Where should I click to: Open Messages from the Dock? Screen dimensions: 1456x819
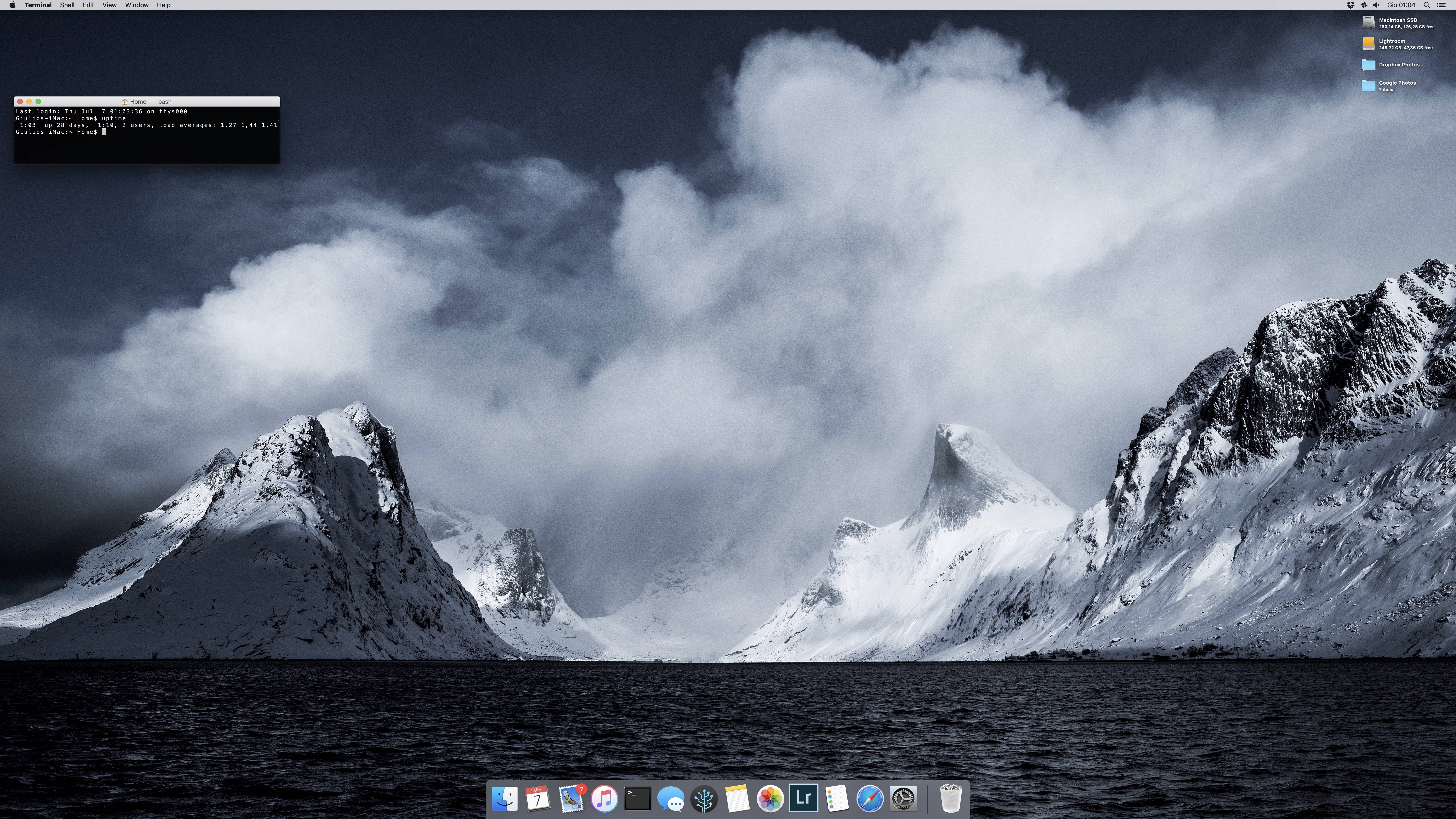coord(671,799)
